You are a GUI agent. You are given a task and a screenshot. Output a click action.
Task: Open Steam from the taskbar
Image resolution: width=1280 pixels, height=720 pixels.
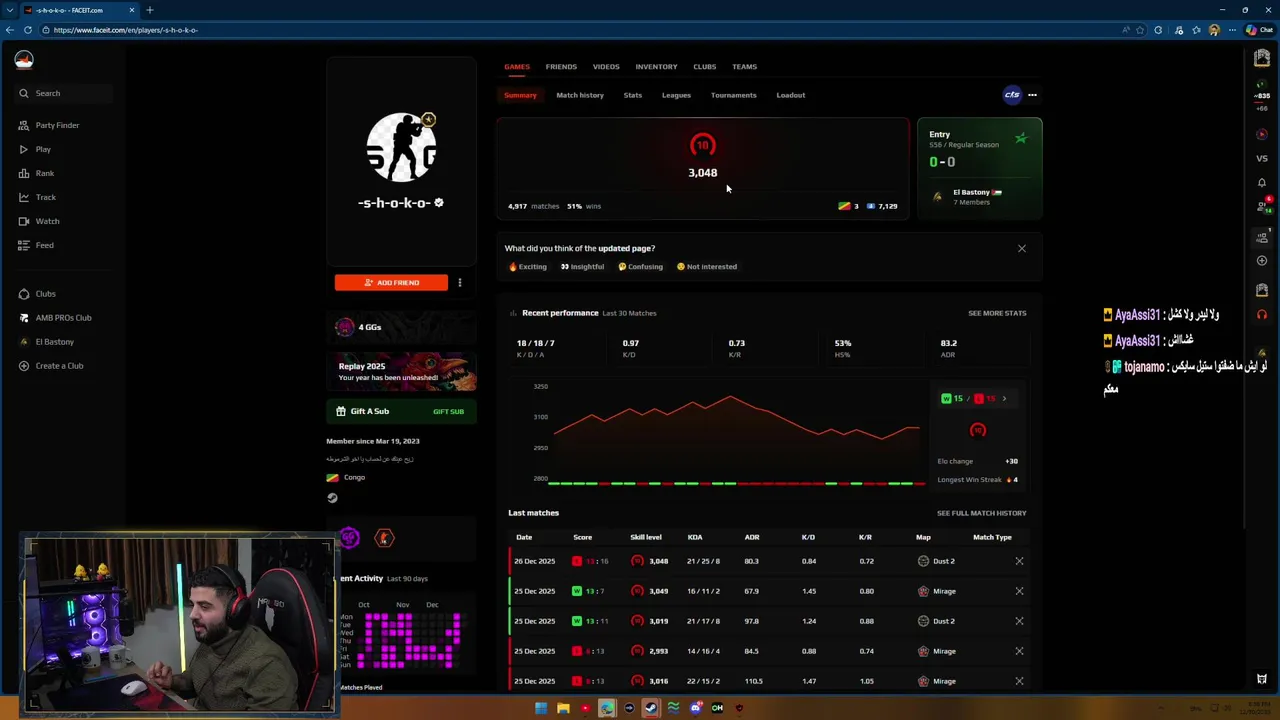(x=651, y=708)
